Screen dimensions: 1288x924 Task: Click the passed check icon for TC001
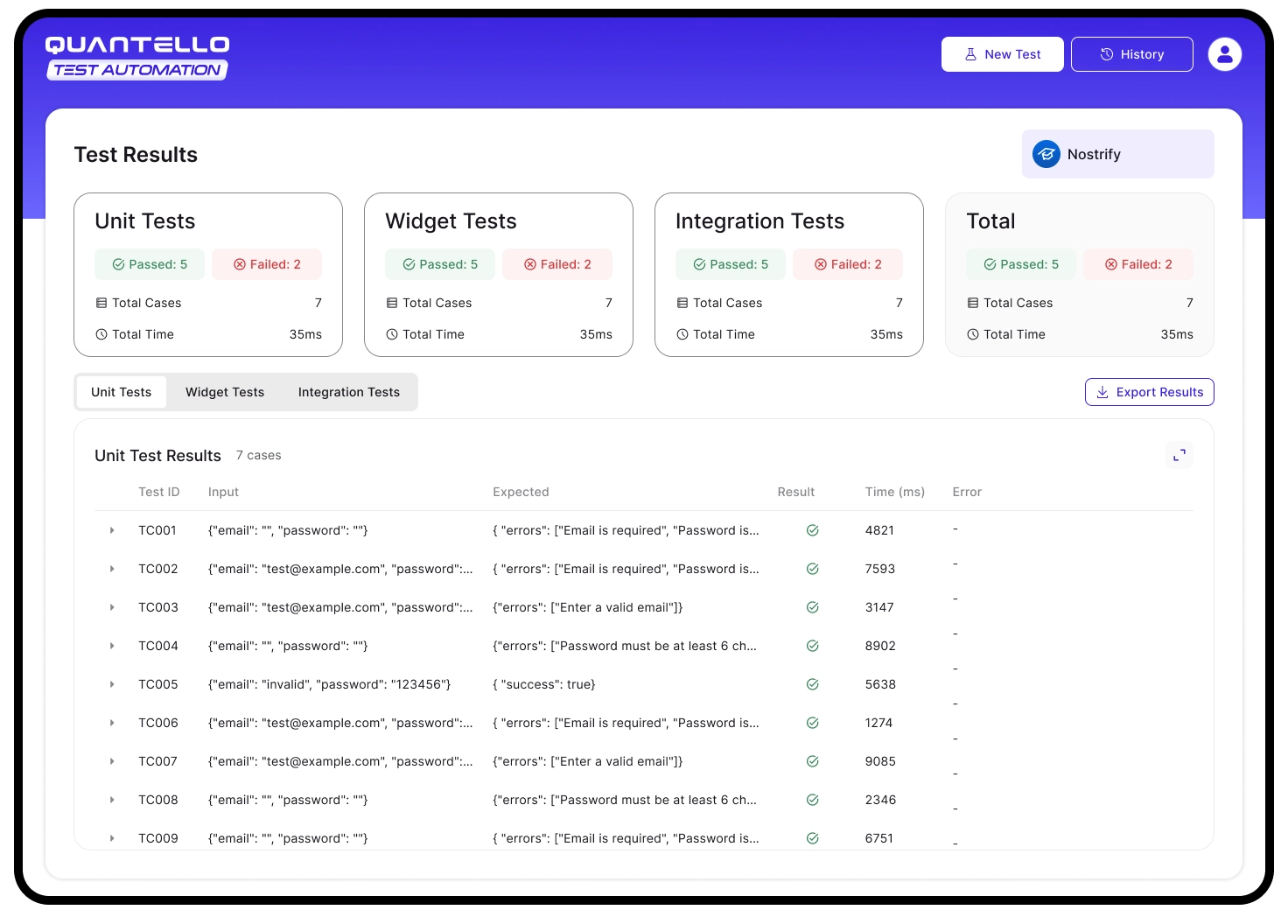(x=812, y=530)
